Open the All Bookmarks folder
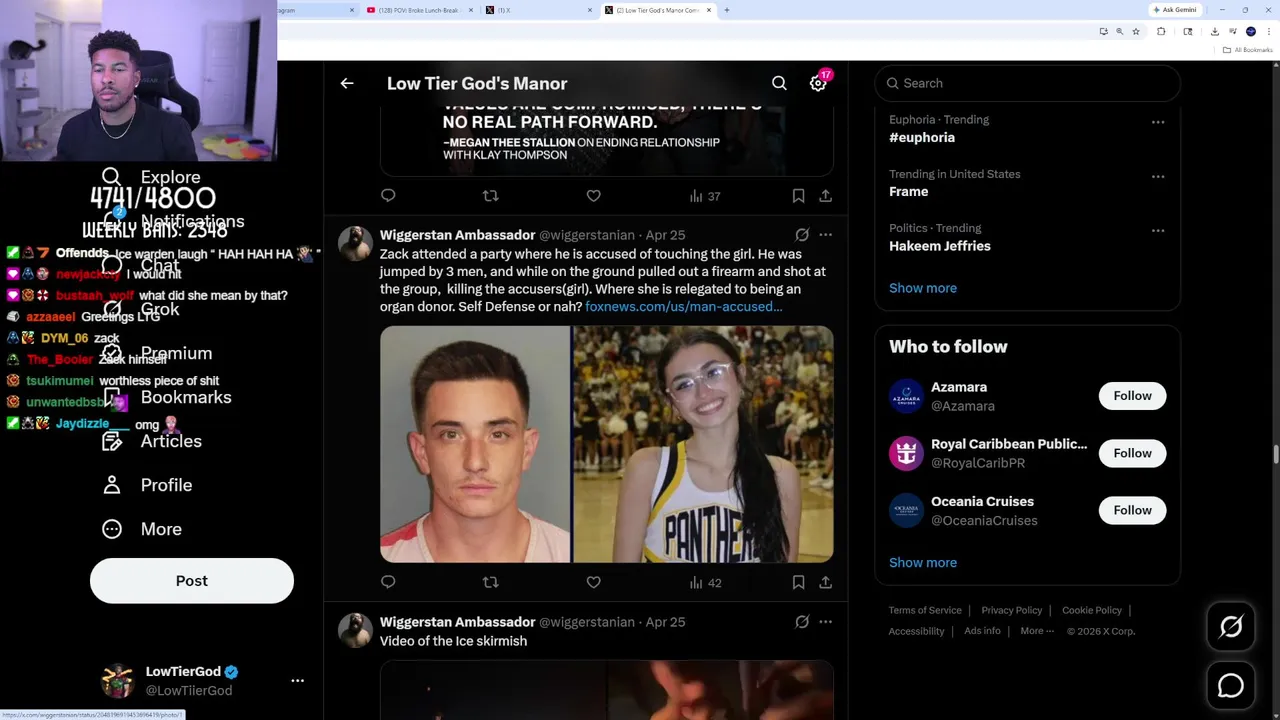1280x720 pixels. pos(1248,50)
